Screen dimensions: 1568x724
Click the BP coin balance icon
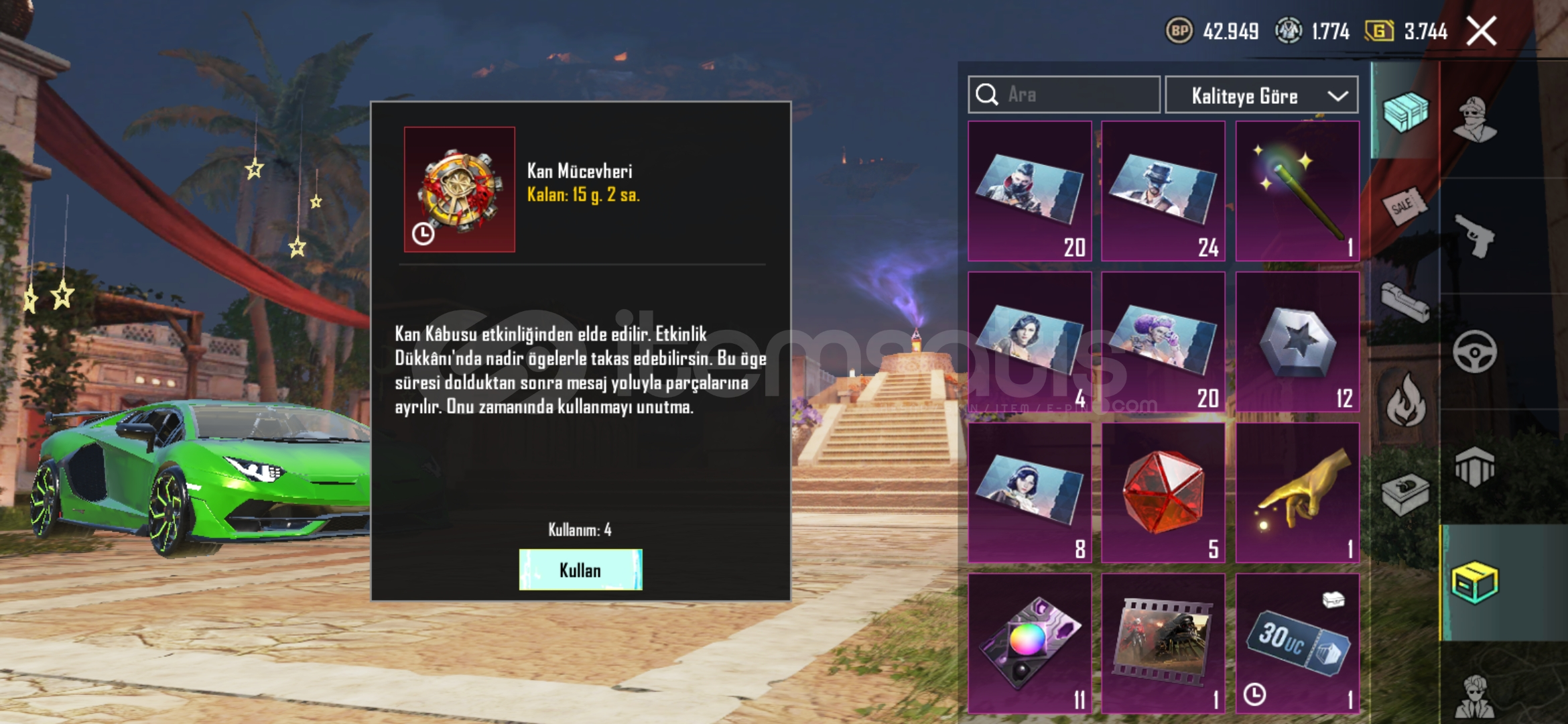(x=1179, y=31)
